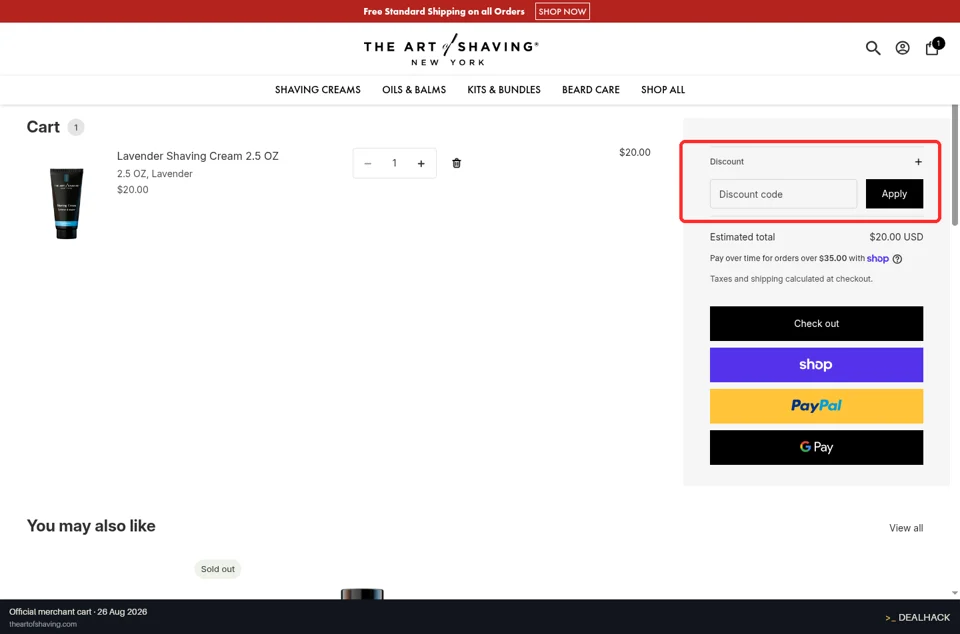Screen dimensions: 960x634
Task: Open the Beard Care menu
Action: (591, 90)
